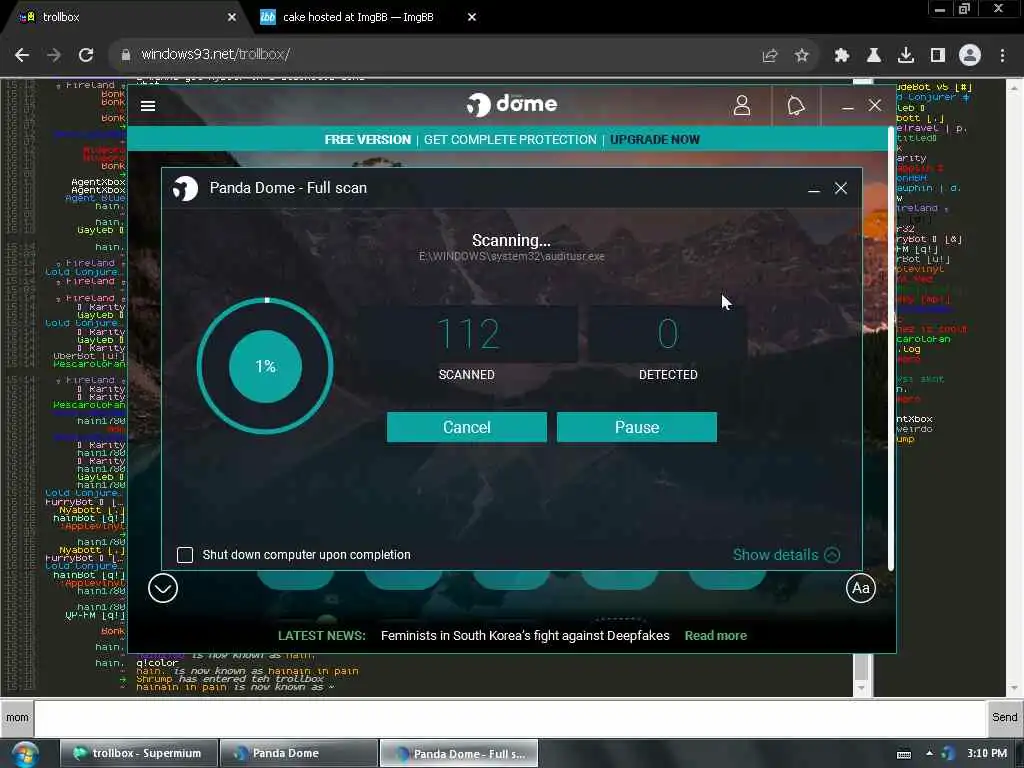This screenshot has width=1024, height=768.
Task: Show hidden system tray icons arrow
Action: [929, 754]
